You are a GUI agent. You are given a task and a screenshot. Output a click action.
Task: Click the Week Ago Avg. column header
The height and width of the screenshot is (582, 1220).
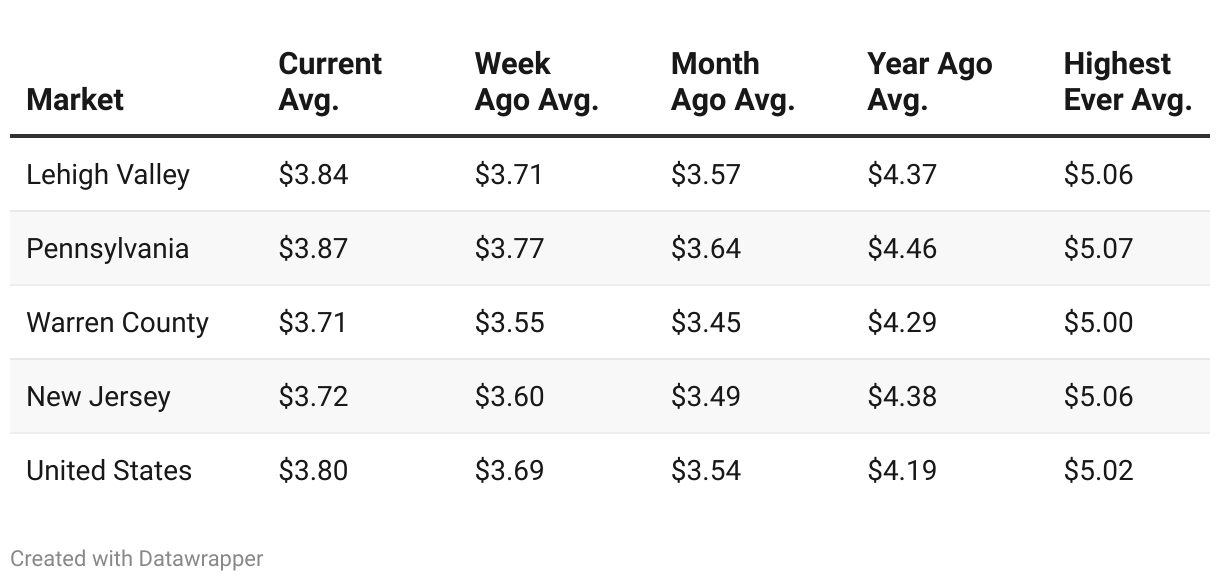point(536,82)
